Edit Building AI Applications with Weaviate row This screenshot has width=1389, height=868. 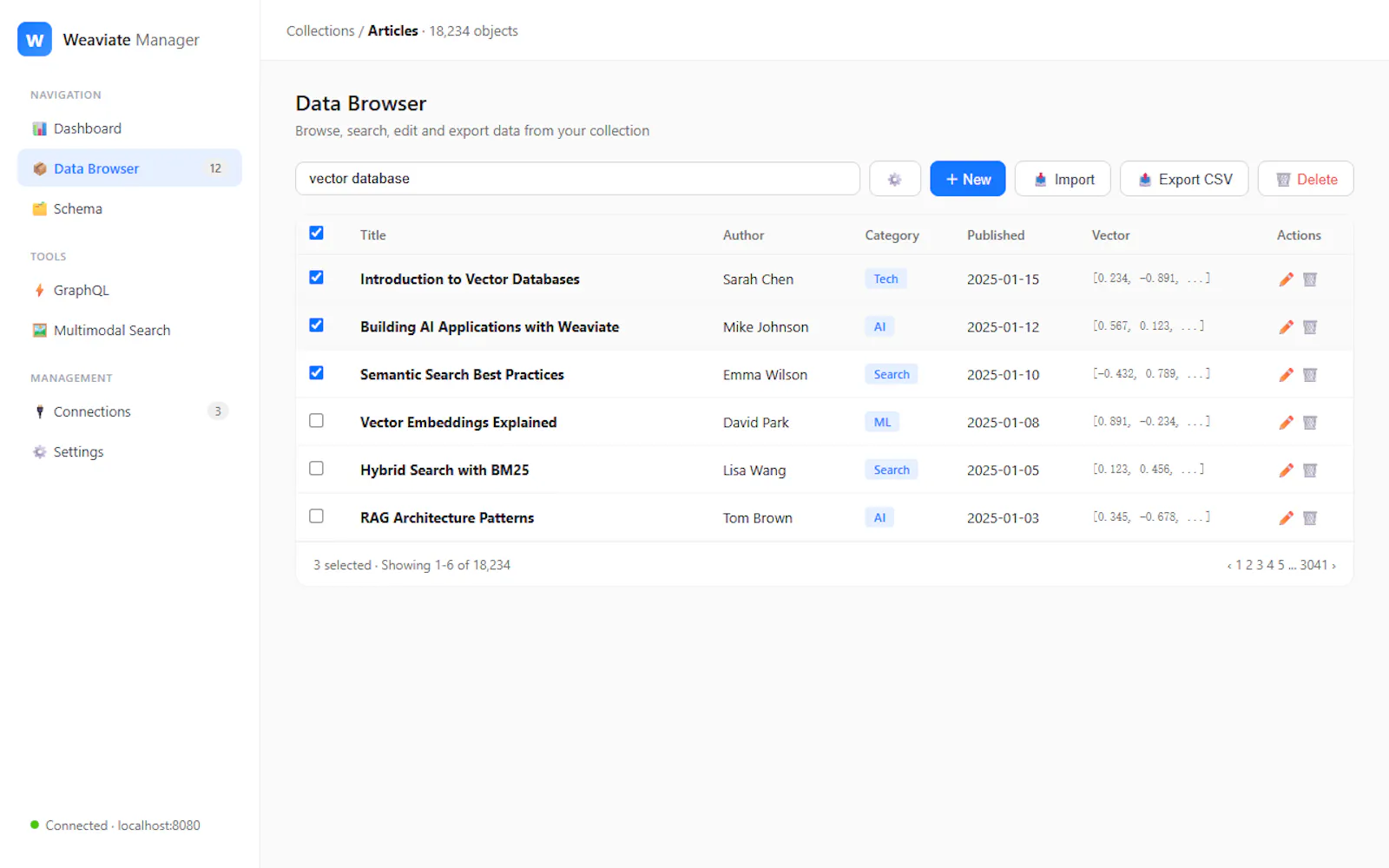click(1286, 326)
